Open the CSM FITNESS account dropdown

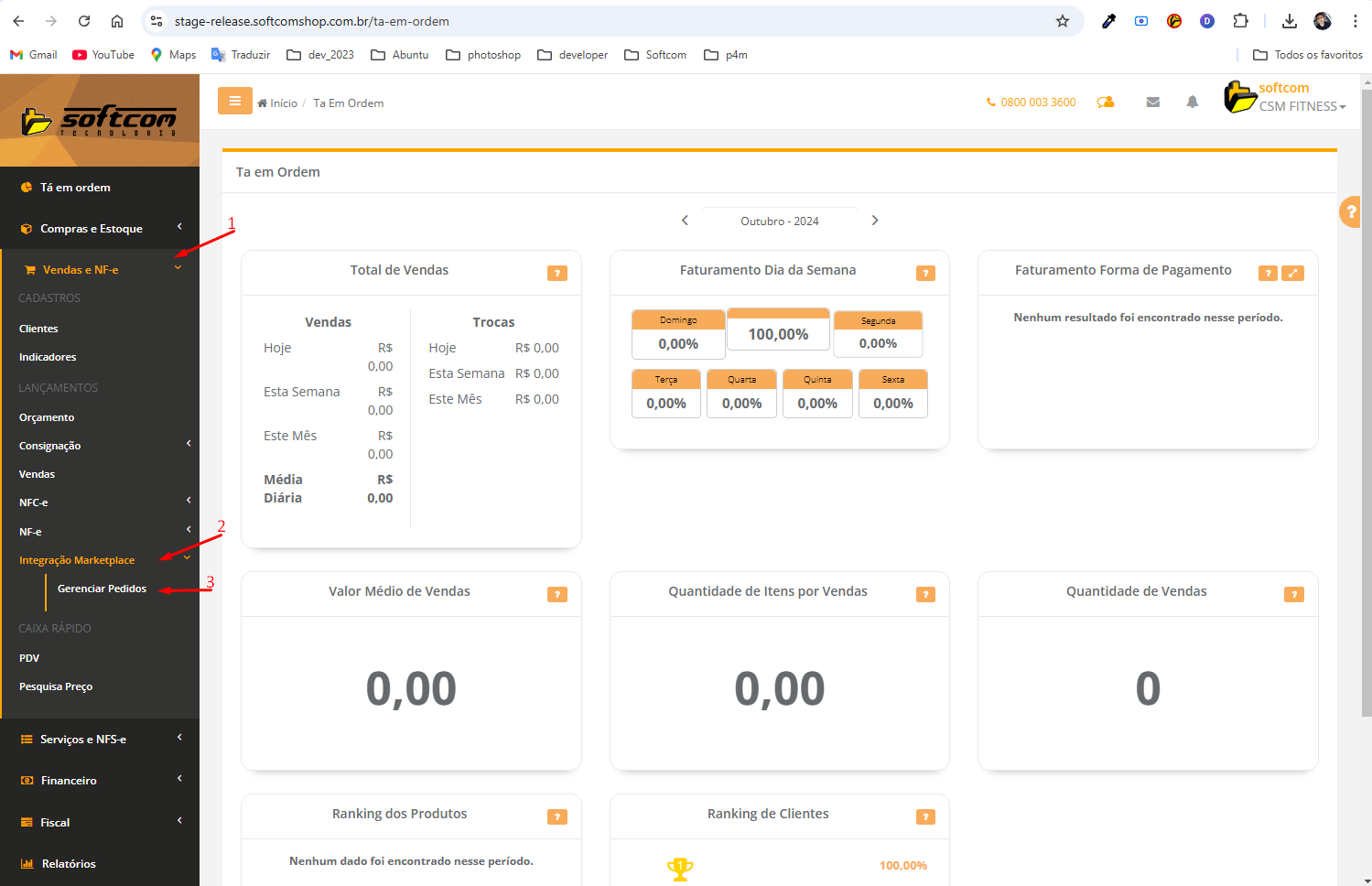pyautogui.click(x=1302, y=106)
